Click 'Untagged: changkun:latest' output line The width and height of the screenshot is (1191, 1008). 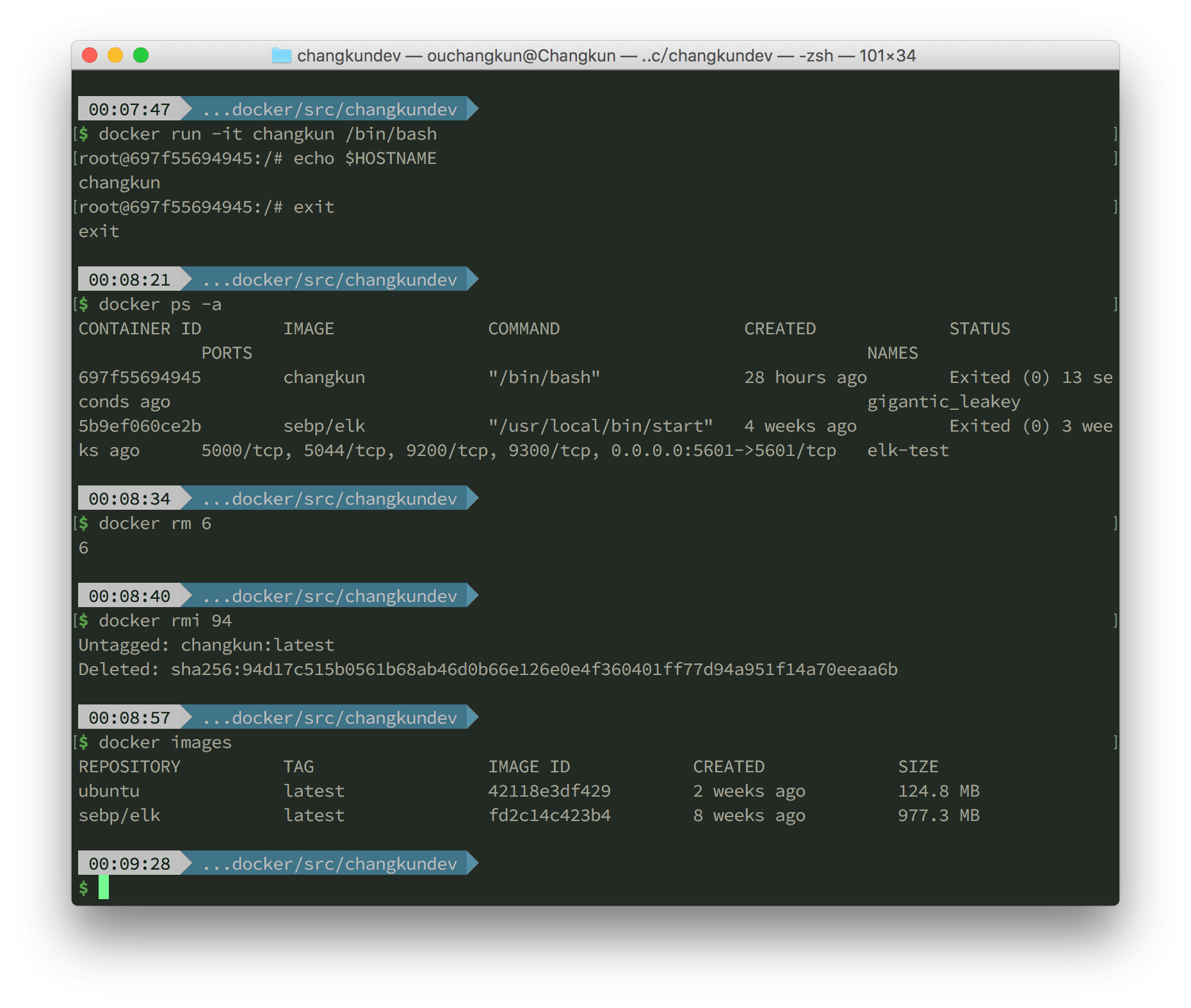[x=206, y=645]
